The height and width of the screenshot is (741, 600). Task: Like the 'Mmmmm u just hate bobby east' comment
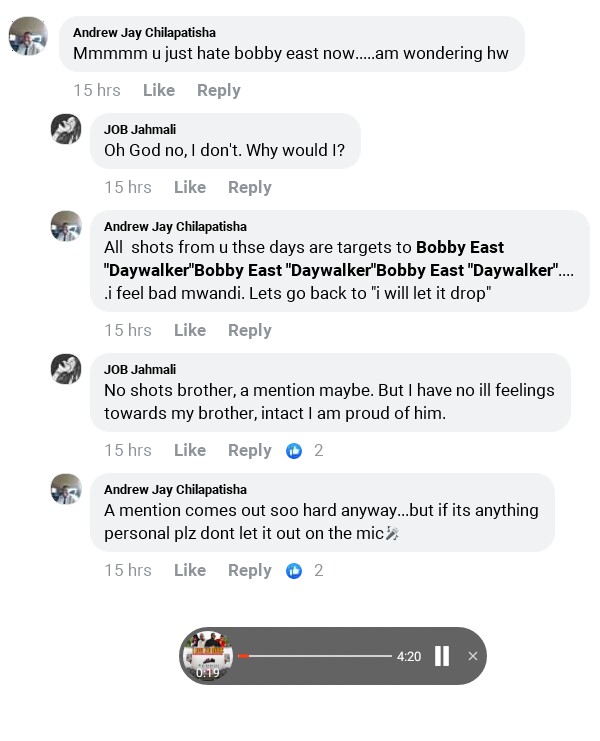click(159, 90)
